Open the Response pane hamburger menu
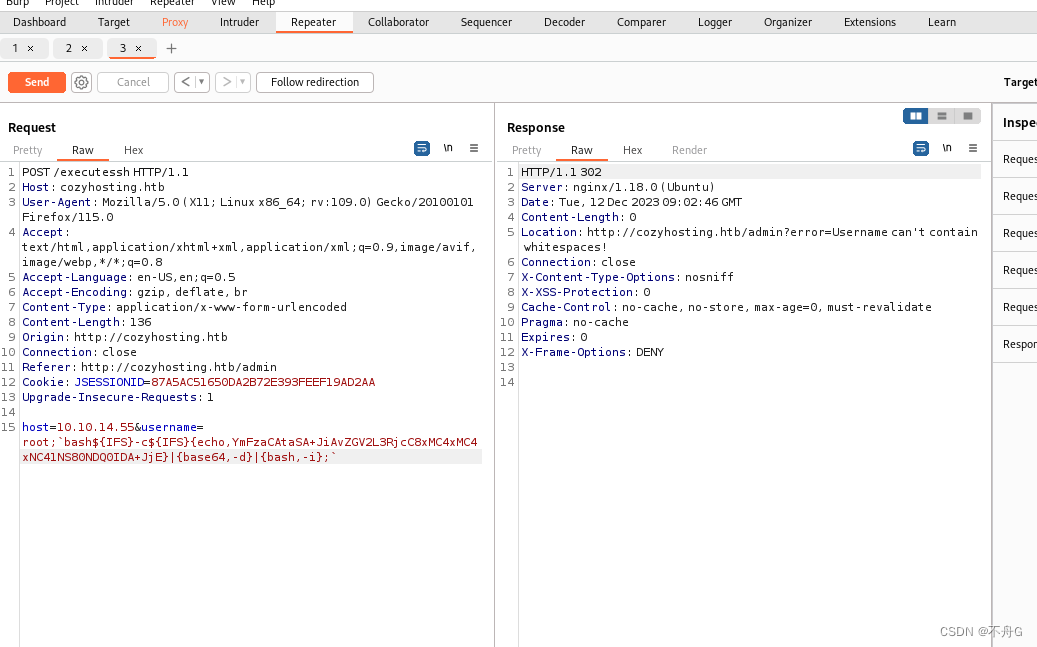Image resolution: width=1037 pixels, height=647 pixels. tap(973, 148)
